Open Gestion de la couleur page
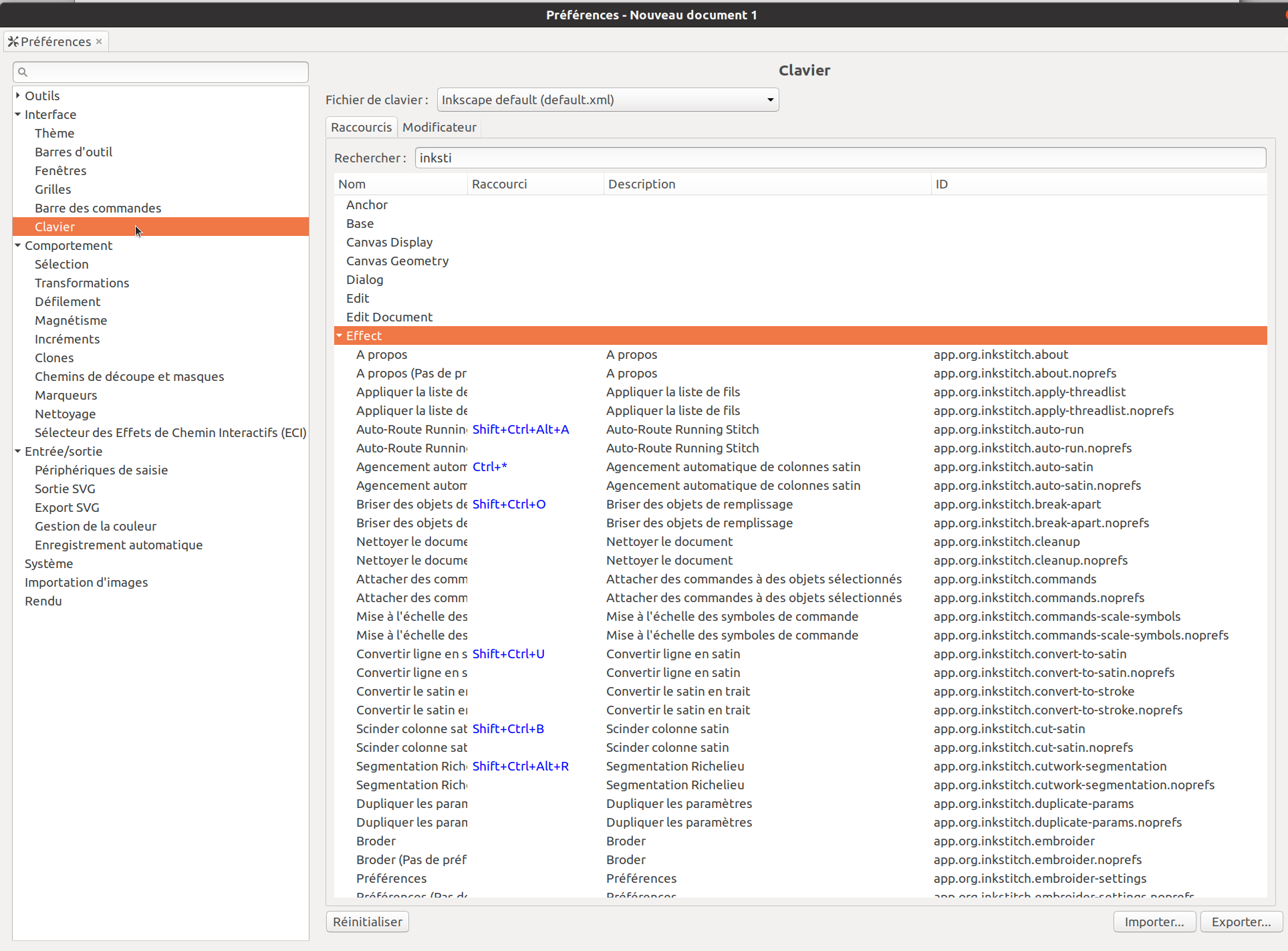1288x951 pixels. (x=96, y=526)
